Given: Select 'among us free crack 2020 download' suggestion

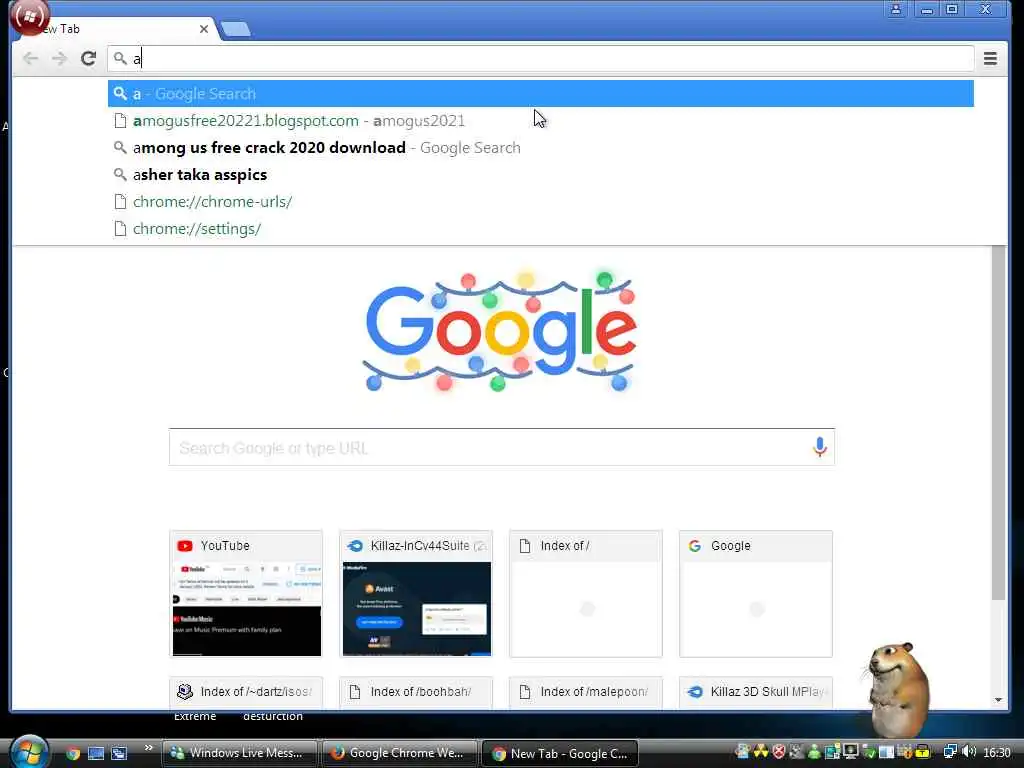Looking at the screenshot, I should pos(541,148).
